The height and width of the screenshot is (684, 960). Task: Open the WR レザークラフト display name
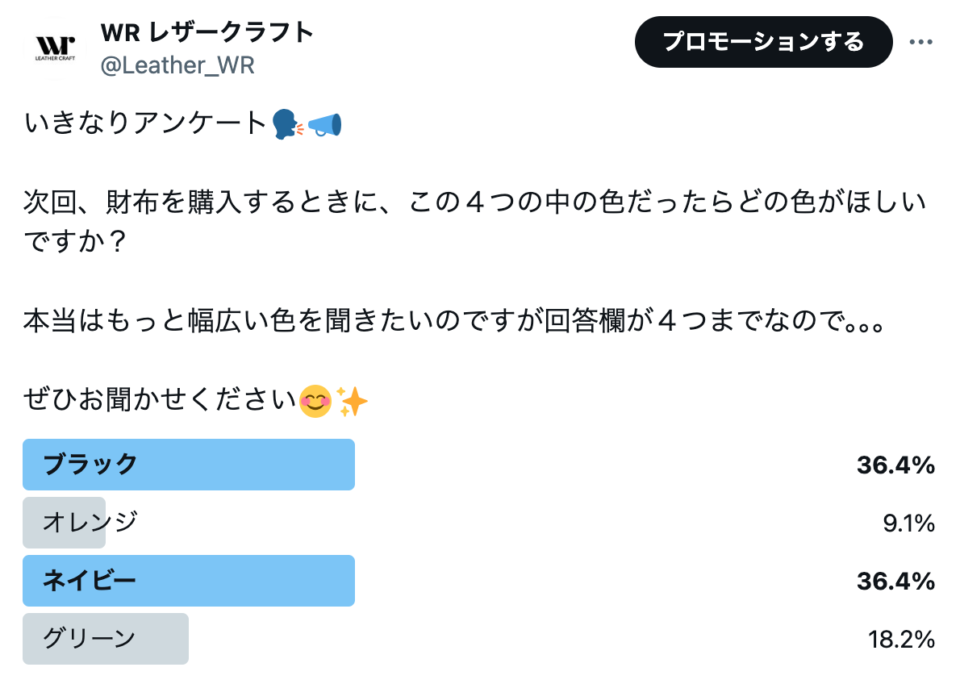point(207,32)
